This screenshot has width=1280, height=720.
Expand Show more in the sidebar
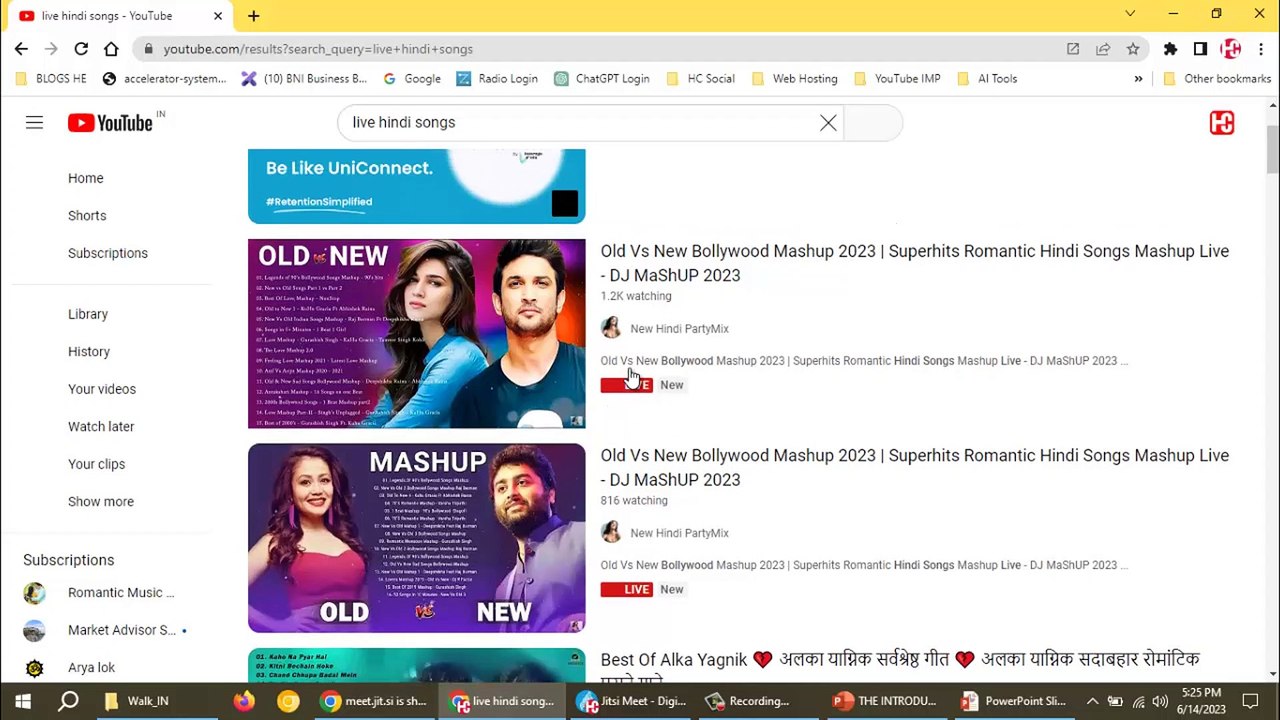101,502
